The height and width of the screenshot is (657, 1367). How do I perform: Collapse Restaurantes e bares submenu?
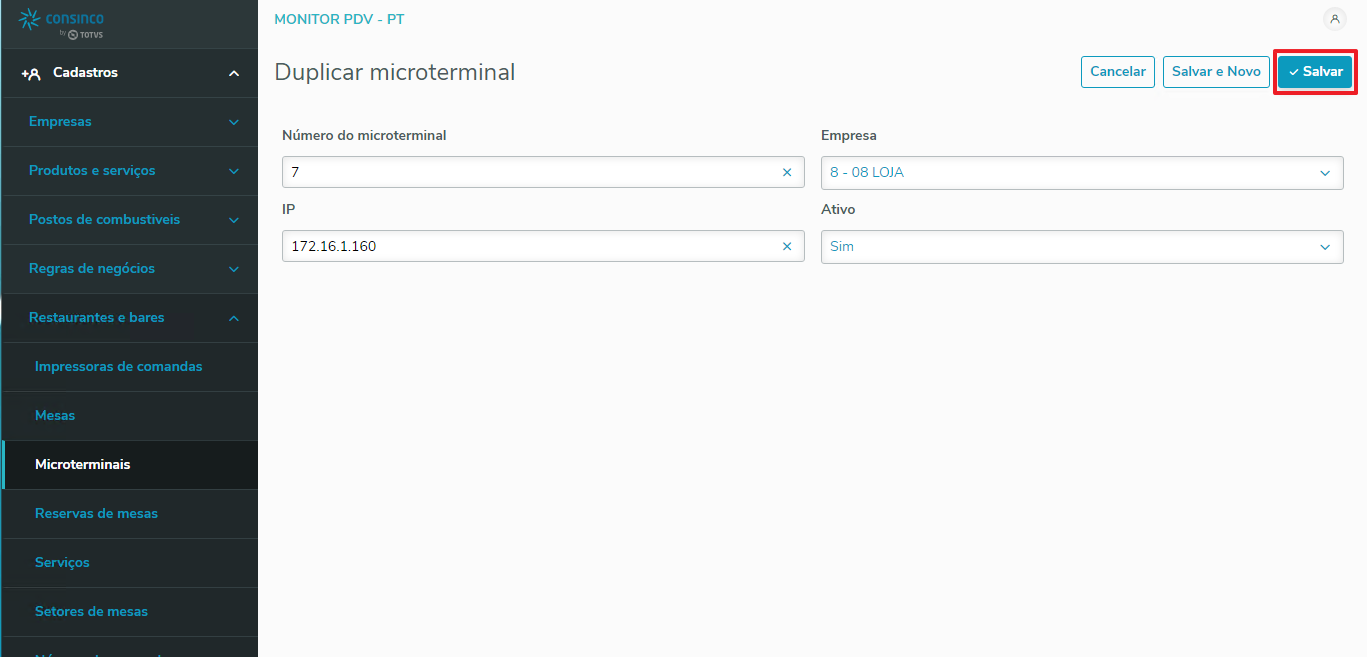click(234, 318)
